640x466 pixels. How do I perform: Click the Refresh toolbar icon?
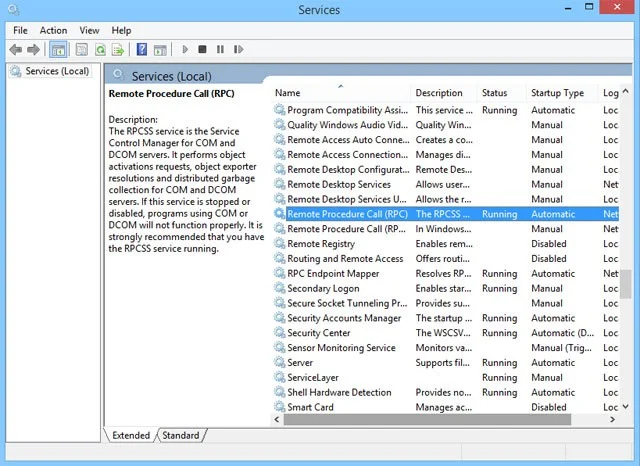(x=100, y=50)
